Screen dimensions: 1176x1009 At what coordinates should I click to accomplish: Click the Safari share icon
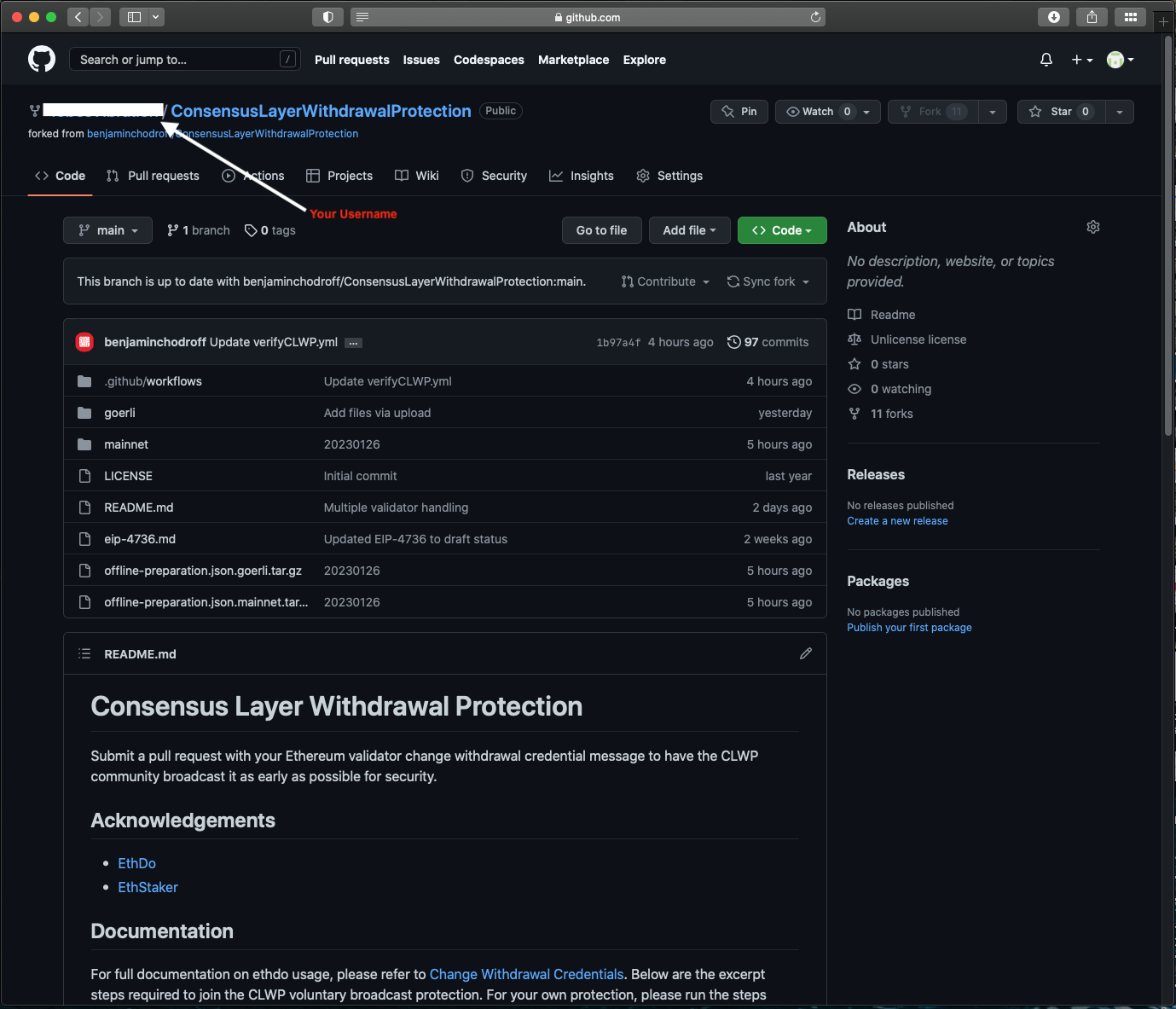(1092, 17)
